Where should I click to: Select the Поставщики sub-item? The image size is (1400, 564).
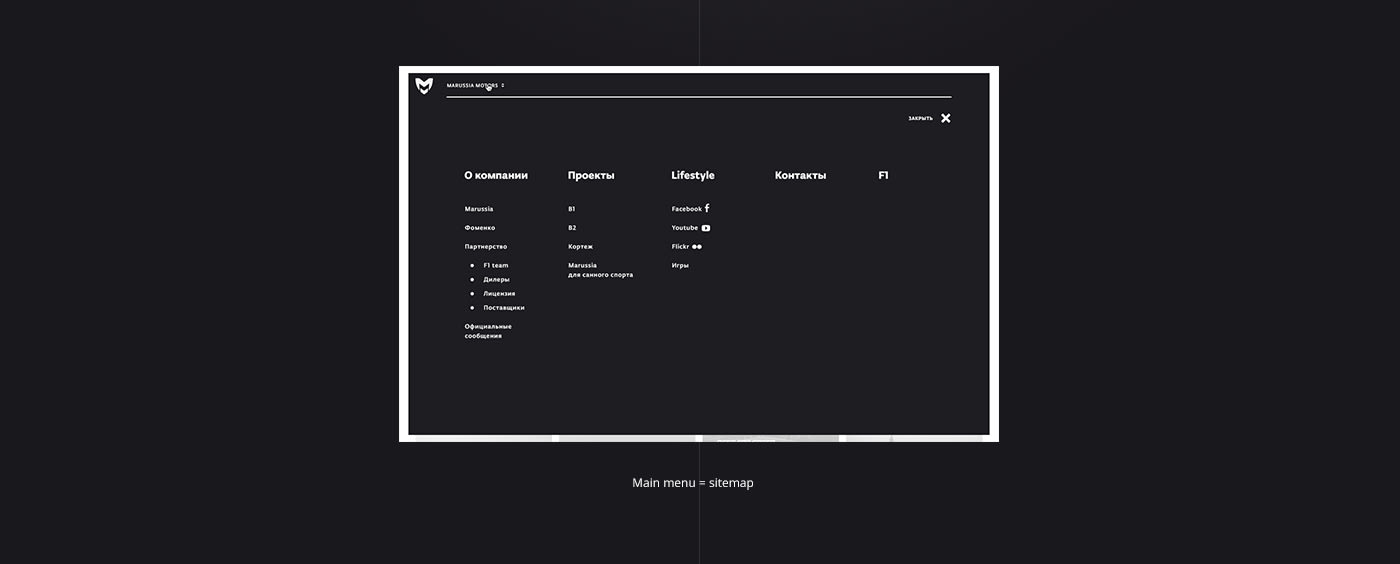pyautogui.click(x=504, y=308)
